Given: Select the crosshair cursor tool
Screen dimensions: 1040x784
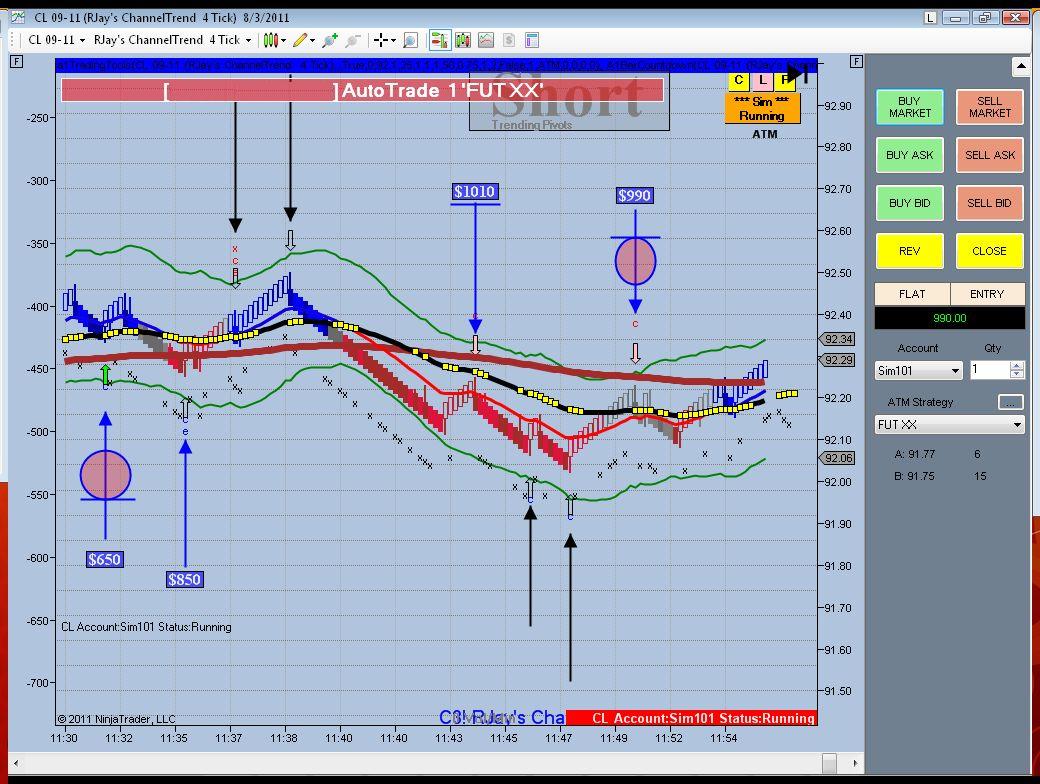Looking at the screenshot, I should click(381, 40).
